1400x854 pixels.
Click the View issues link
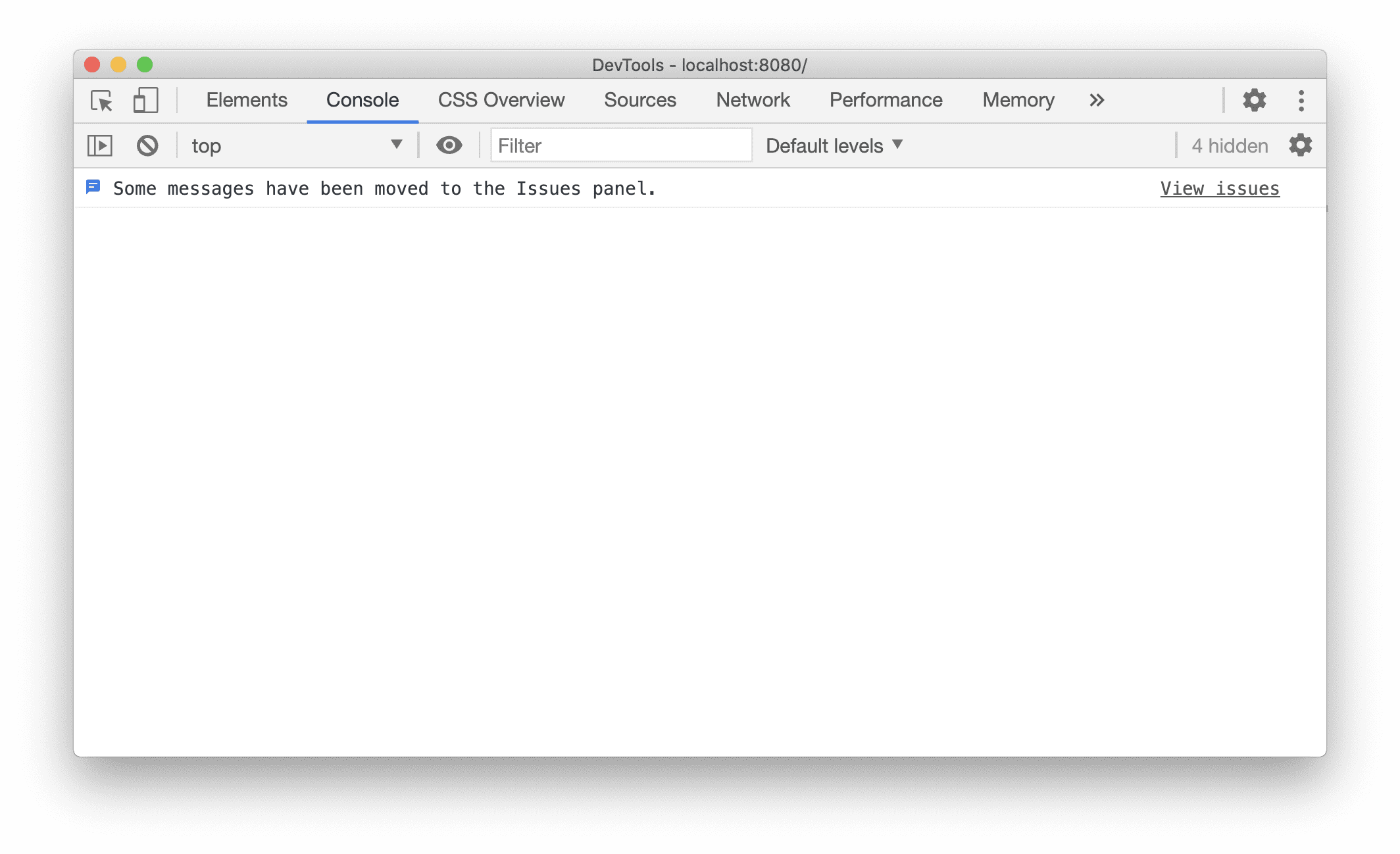(1219, 188)
